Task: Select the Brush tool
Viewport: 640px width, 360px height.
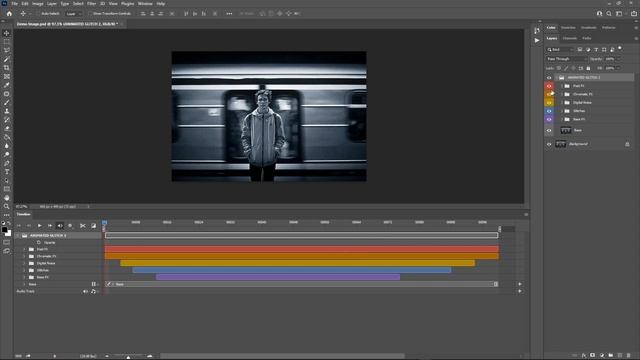Action: coord(7,102)
